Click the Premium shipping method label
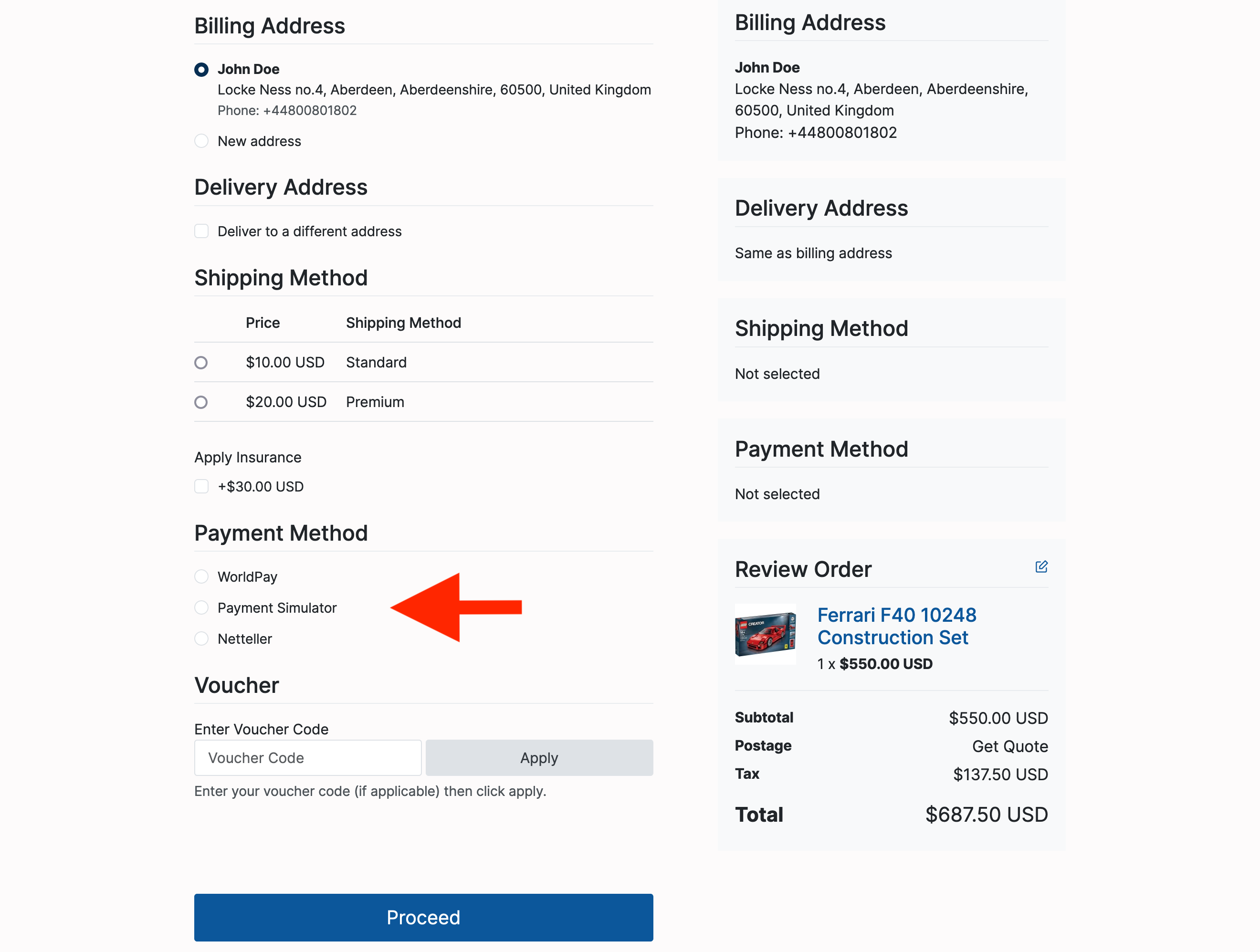The image size is (1260, 952). point(375,403)
